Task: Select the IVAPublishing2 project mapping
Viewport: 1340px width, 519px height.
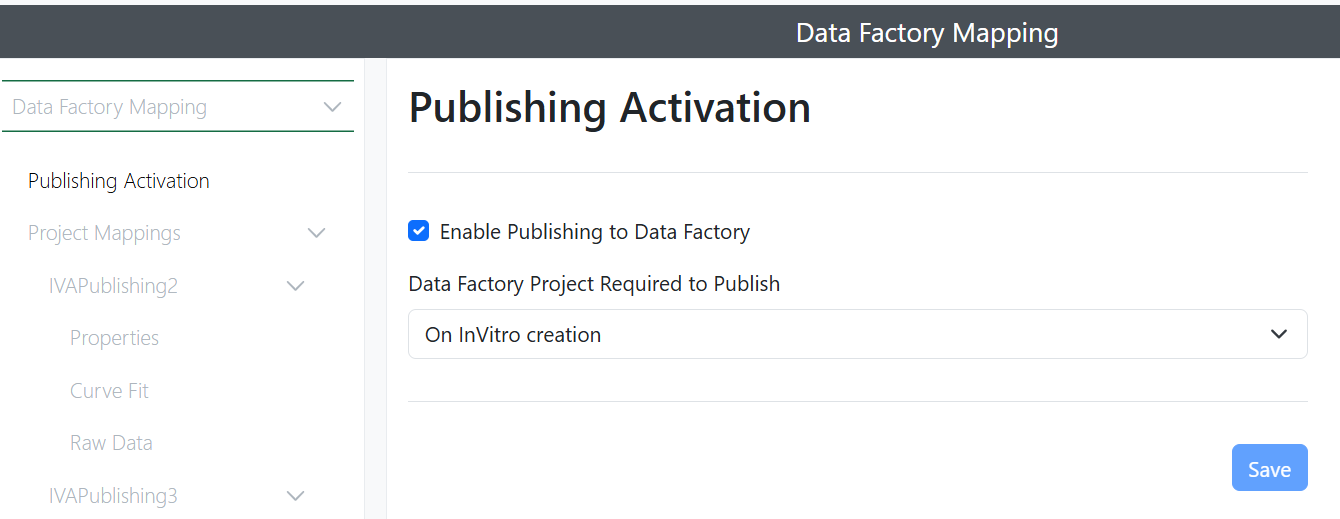Action: pos(113,286)
